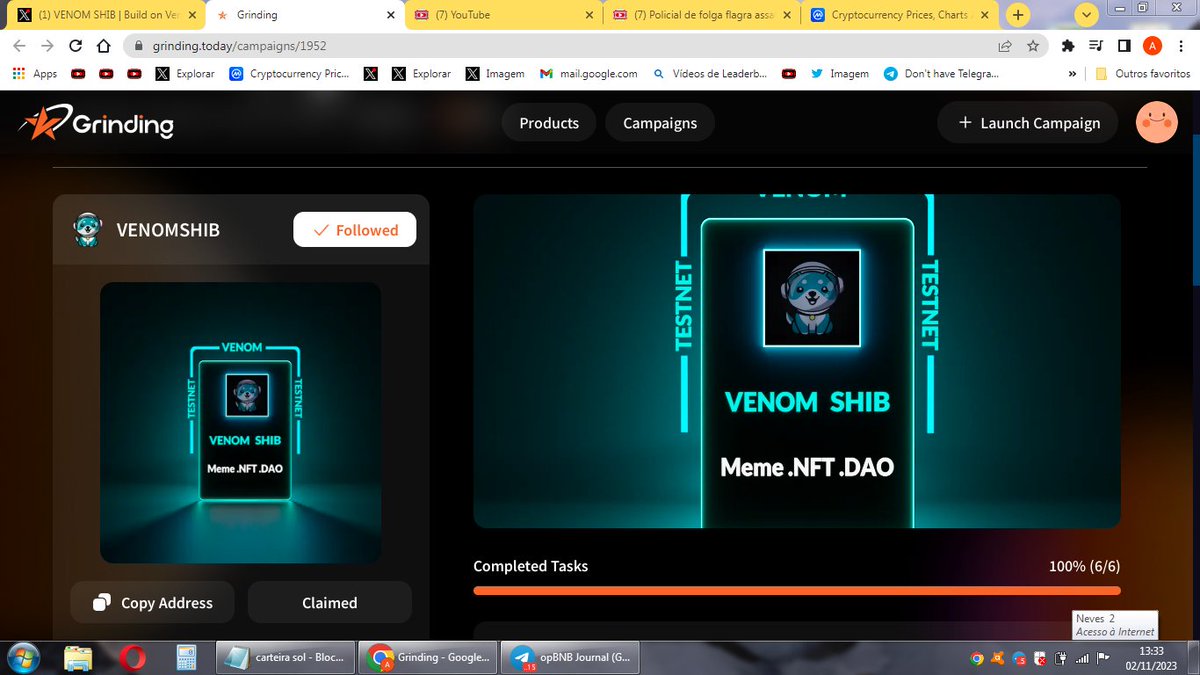Open the Campaigns menu
This screenshot has height=675, width=1200.
(x=660, y=122)
